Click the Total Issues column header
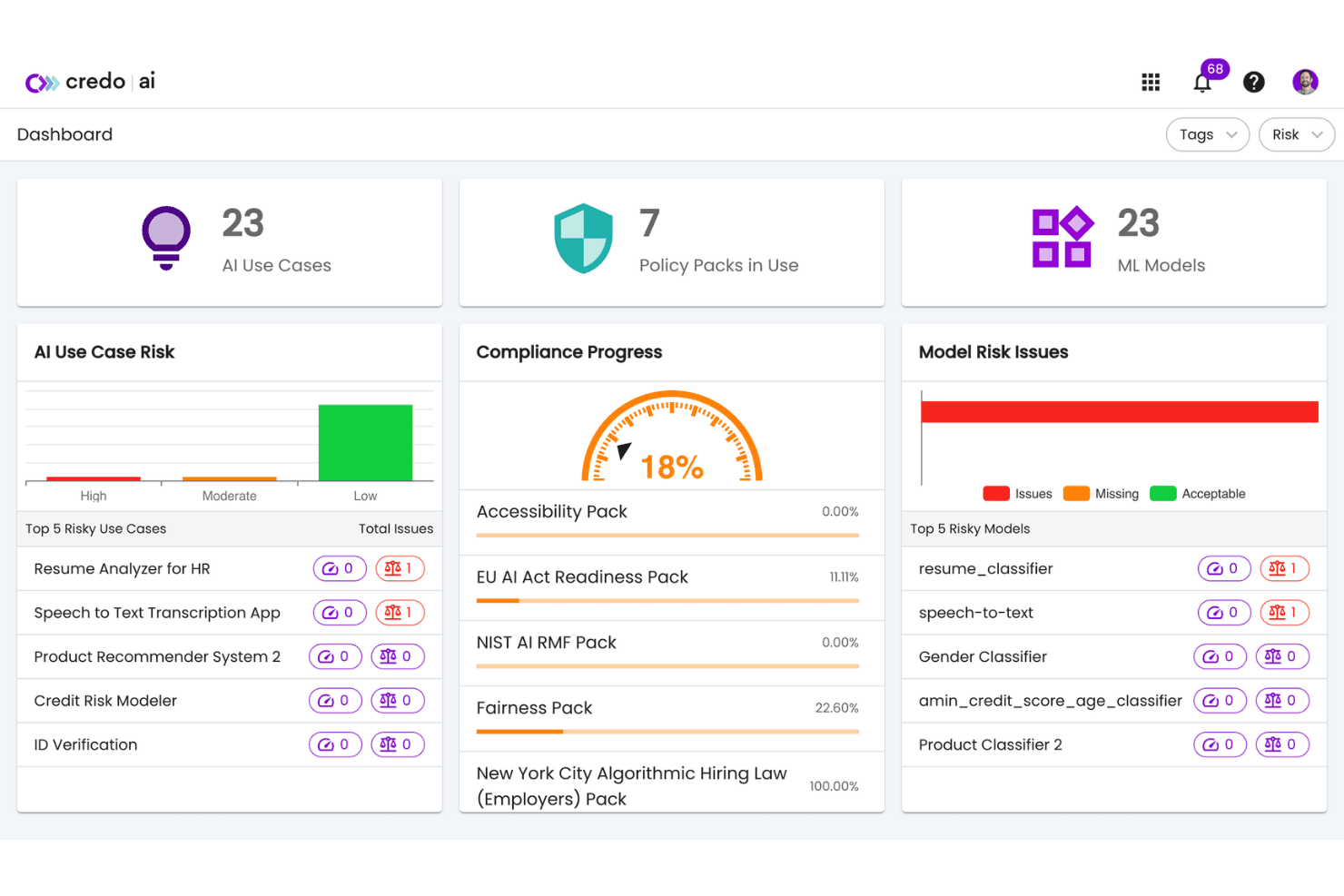Viewport: 1344px width, 896px height. (396, 528)
